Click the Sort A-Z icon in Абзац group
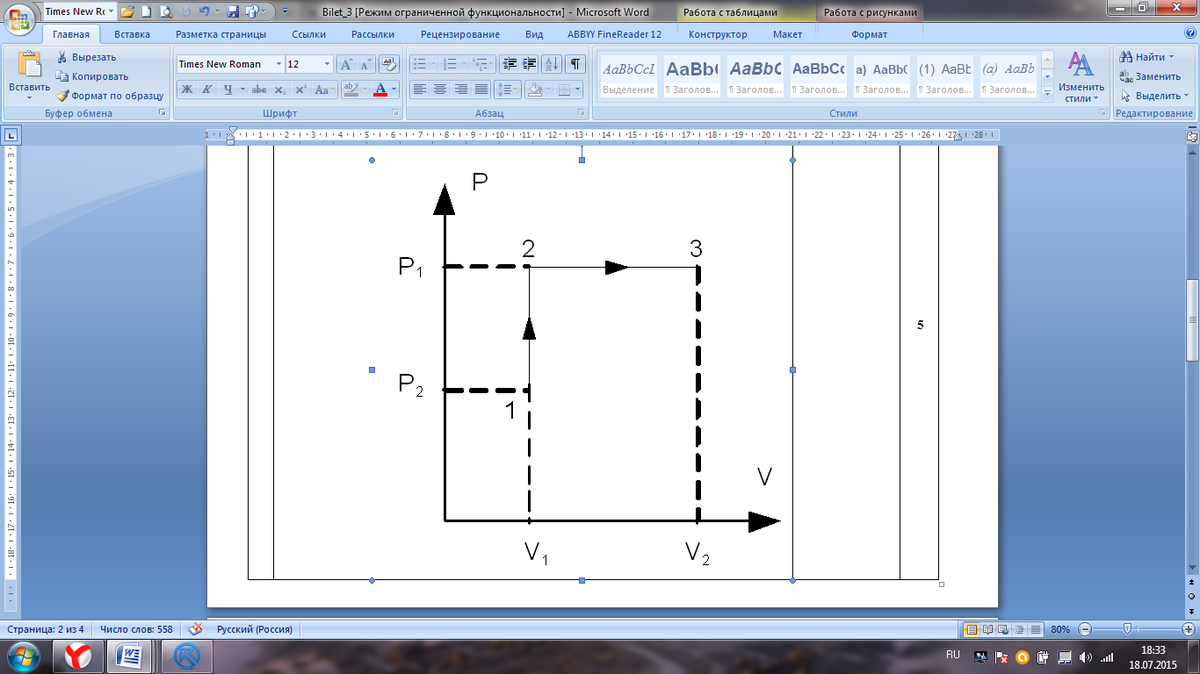This screenshot has width=1200, height=674. click(552, 64)
